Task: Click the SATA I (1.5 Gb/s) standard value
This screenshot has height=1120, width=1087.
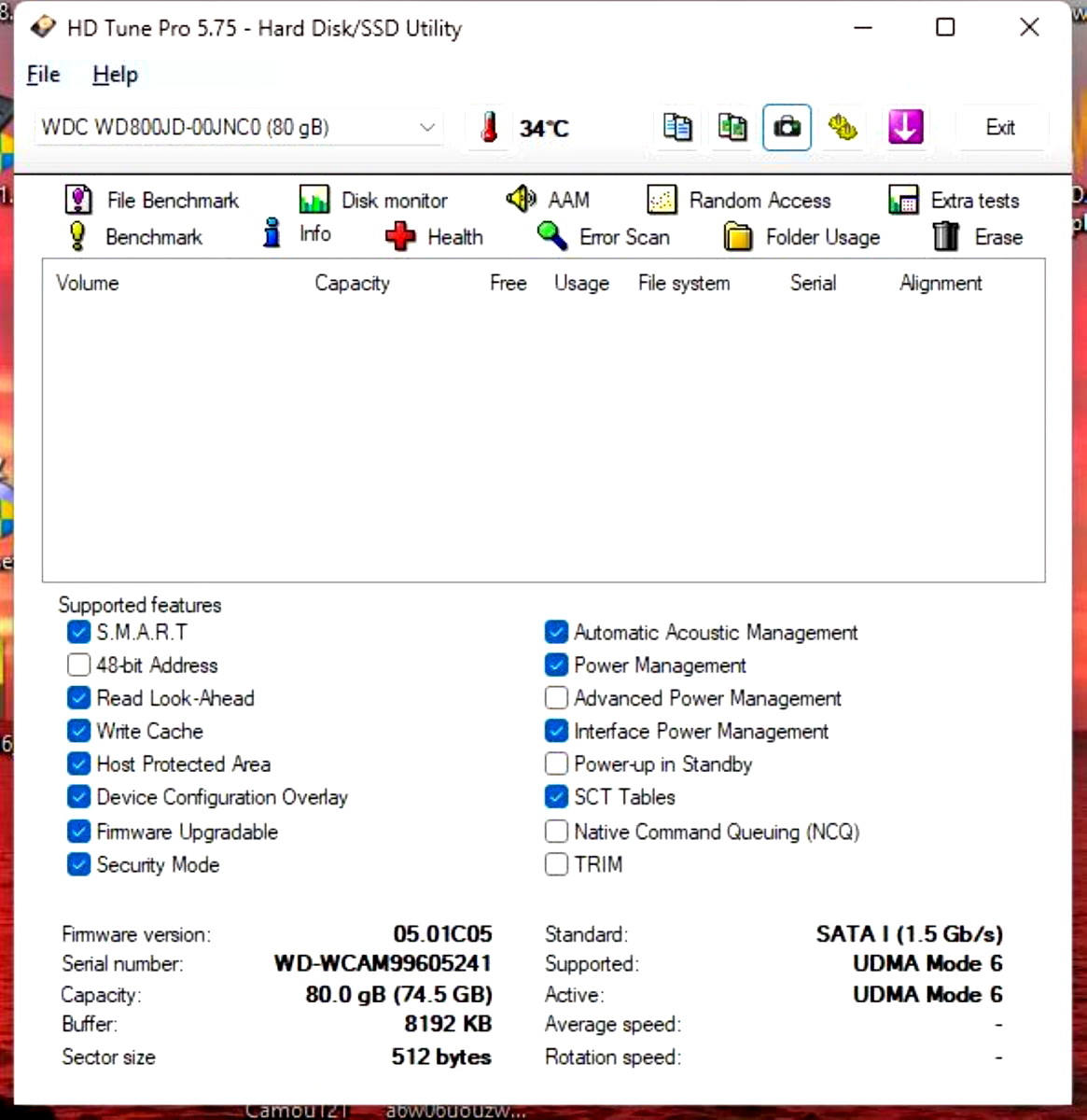Action: tap(910, 934)
